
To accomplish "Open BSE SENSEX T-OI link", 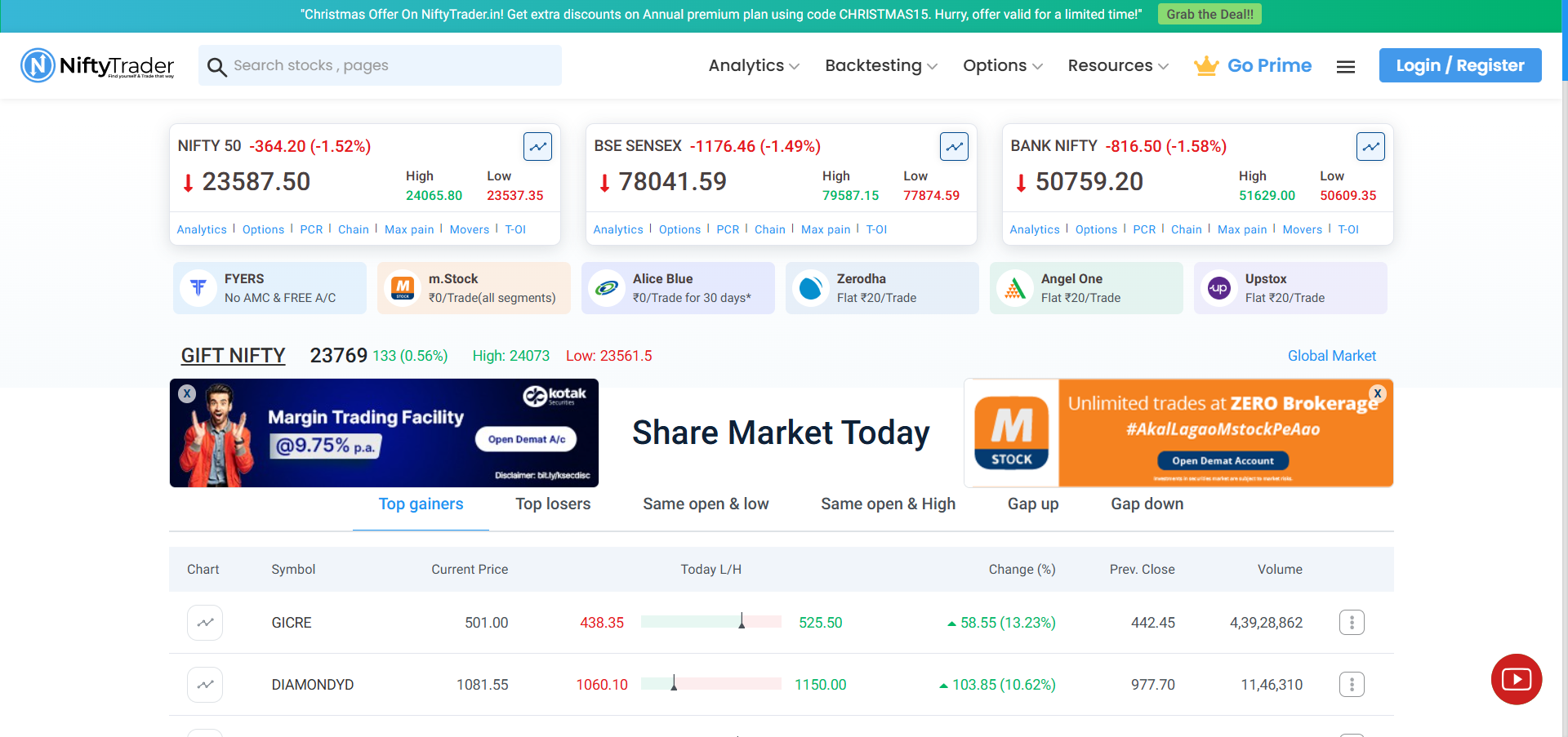I will click(x=876, y=229).
